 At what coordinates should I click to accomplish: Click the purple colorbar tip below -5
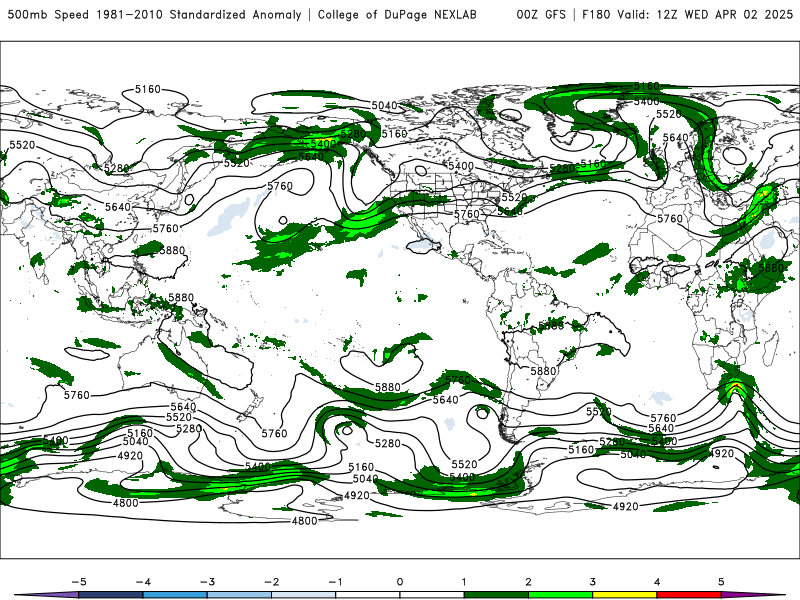tap(48, 595)
